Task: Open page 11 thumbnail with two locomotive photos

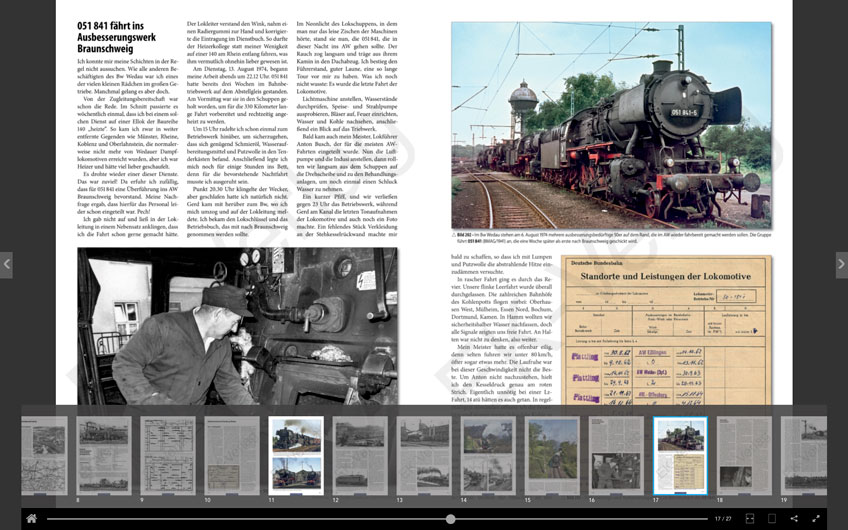Action: click(x=296, y=455)
